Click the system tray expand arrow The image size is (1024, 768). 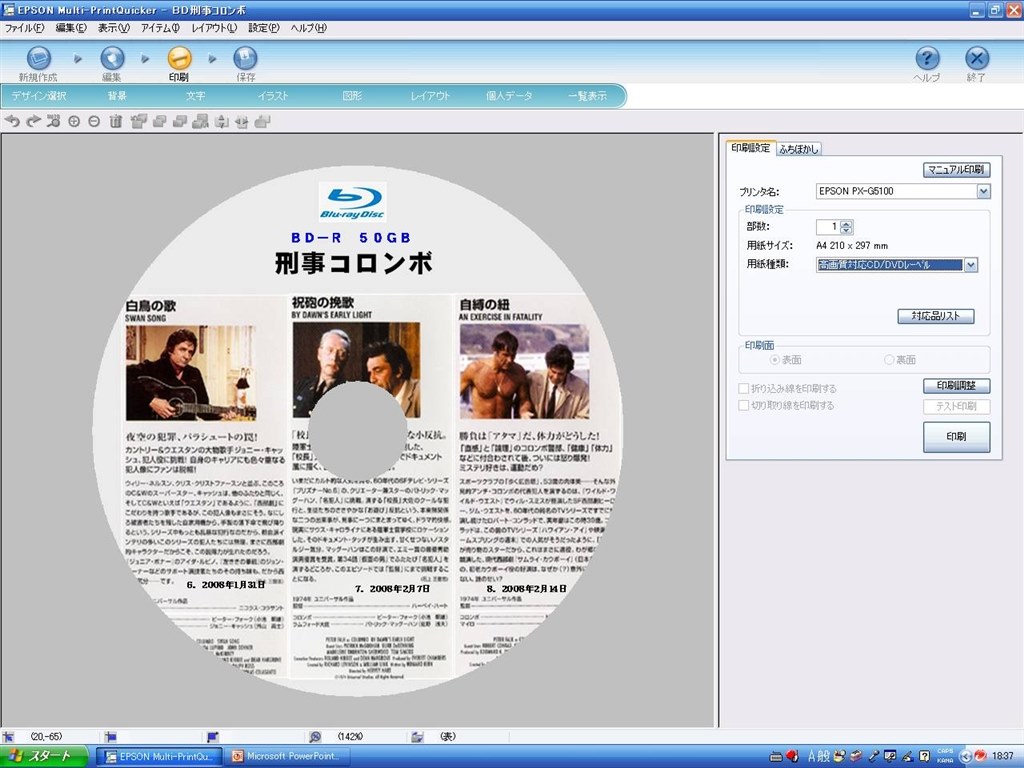click(x=966, y=756)
